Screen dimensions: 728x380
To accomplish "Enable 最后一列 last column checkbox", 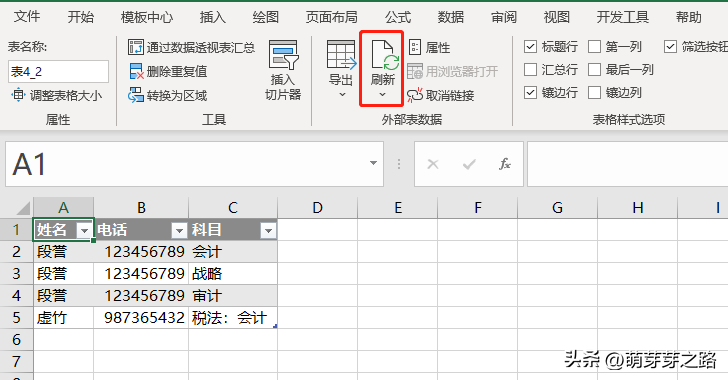I will click(x=594, y=70).
